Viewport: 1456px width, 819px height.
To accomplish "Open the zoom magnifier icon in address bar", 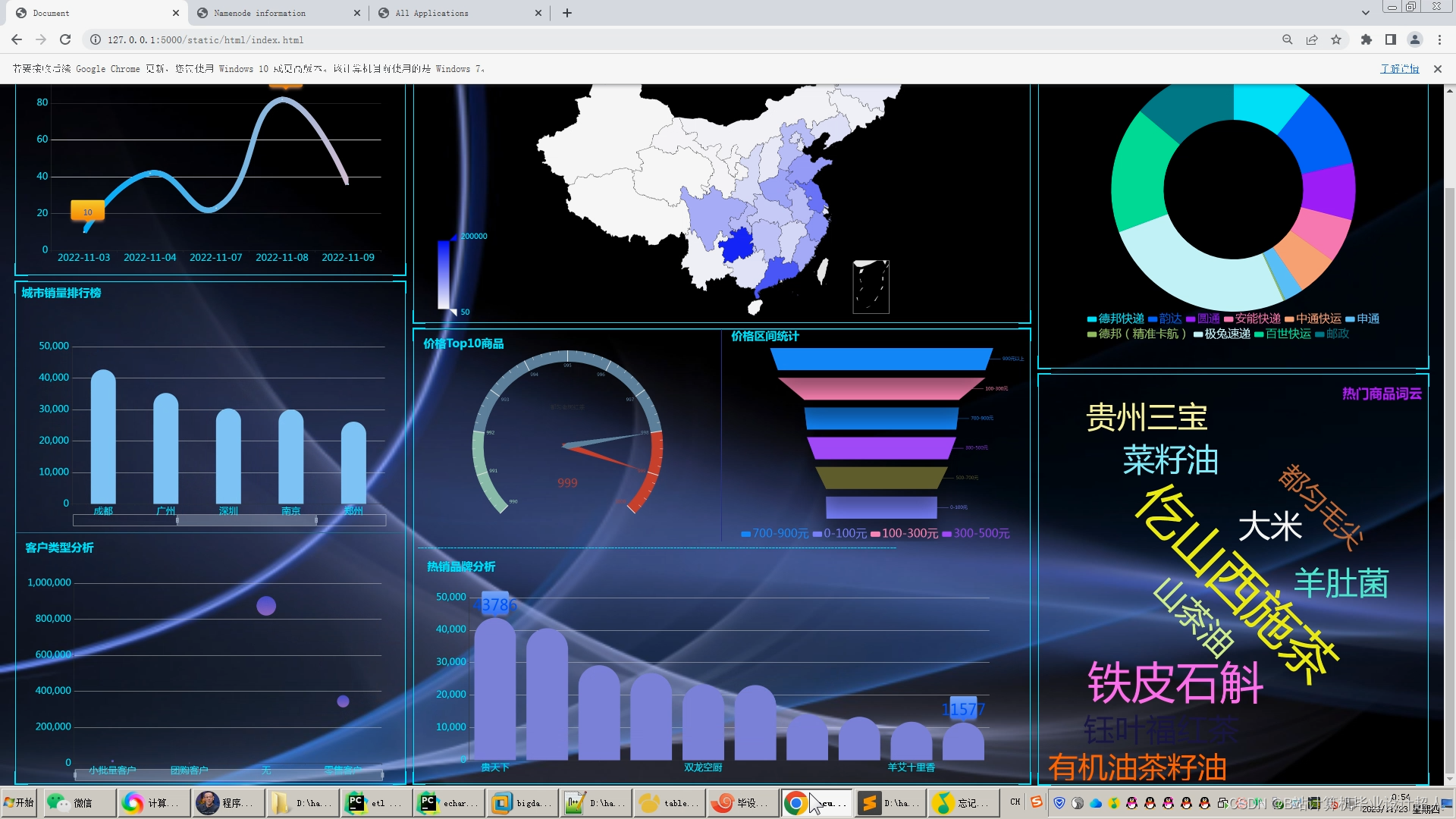I will [x=1287, y=39].
